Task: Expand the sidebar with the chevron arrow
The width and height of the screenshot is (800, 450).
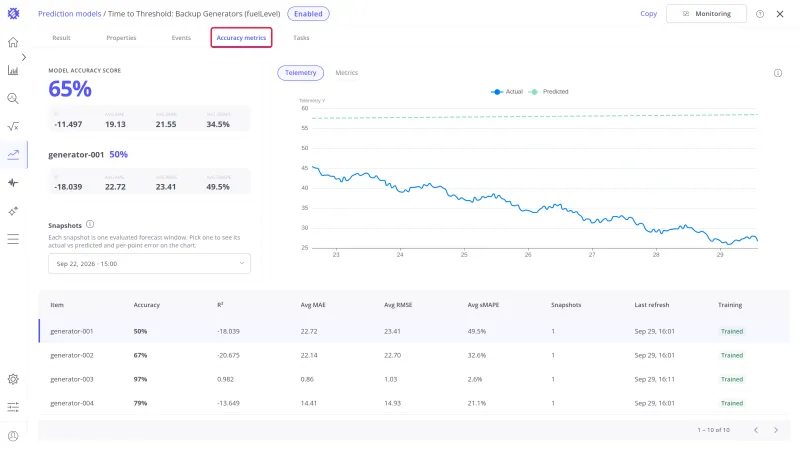Action: tap(23, 57)
